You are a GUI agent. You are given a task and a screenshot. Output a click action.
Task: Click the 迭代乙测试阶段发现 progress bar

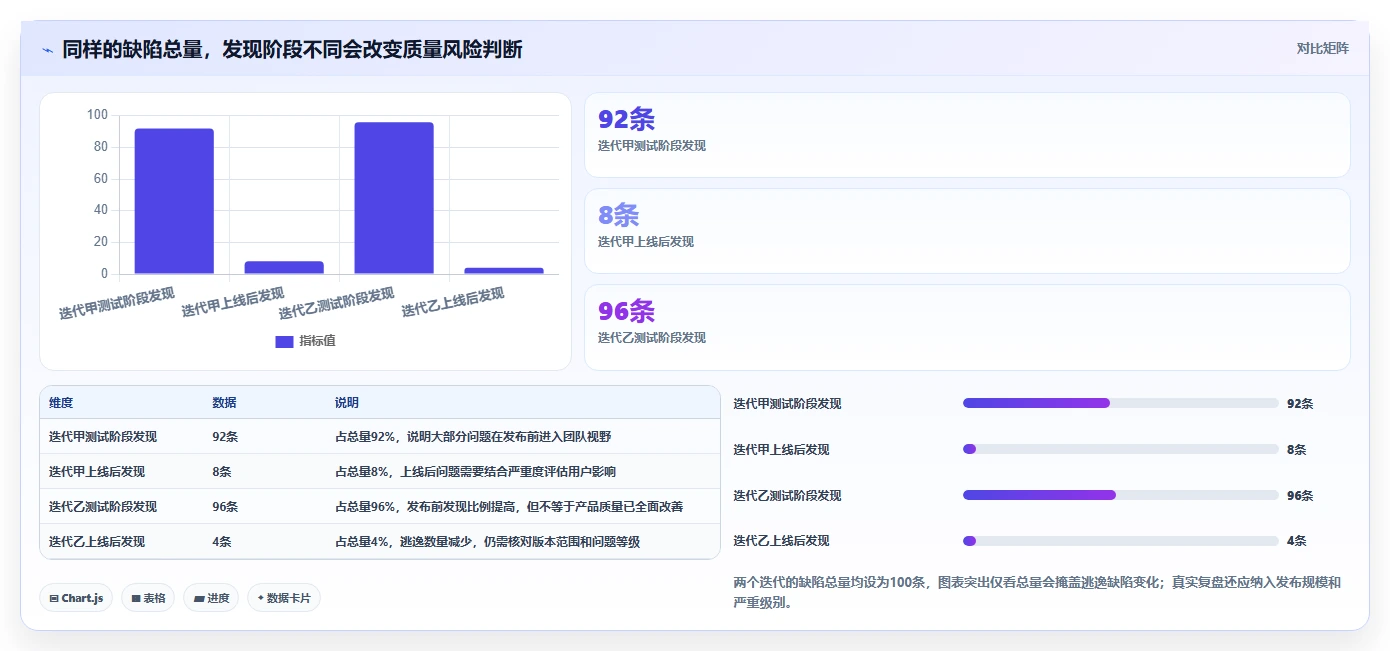1120,495
